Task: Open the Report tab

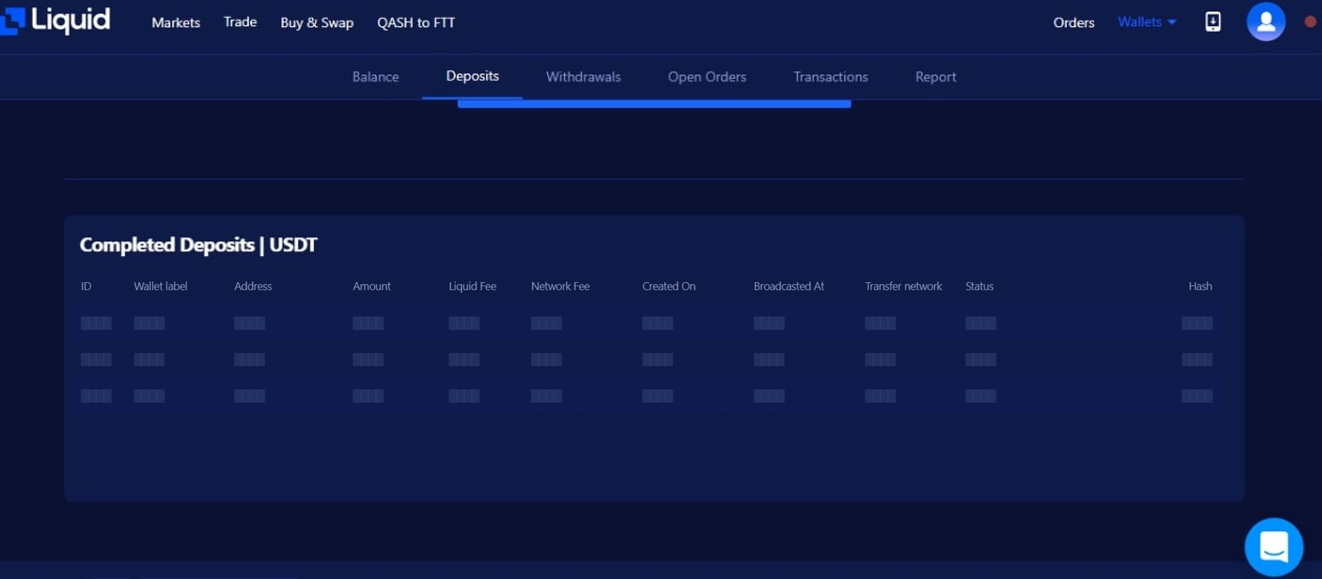Action: click(935, 76)
